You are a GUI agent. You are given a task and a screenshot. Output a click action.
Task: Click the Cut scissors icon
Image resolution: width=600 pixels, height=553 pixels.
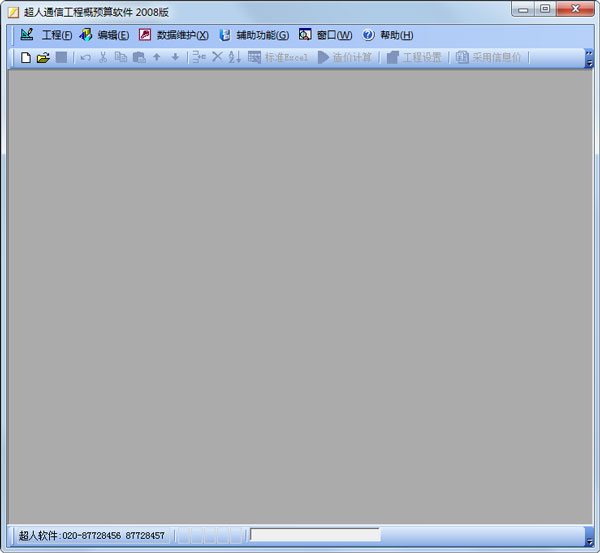103,58
